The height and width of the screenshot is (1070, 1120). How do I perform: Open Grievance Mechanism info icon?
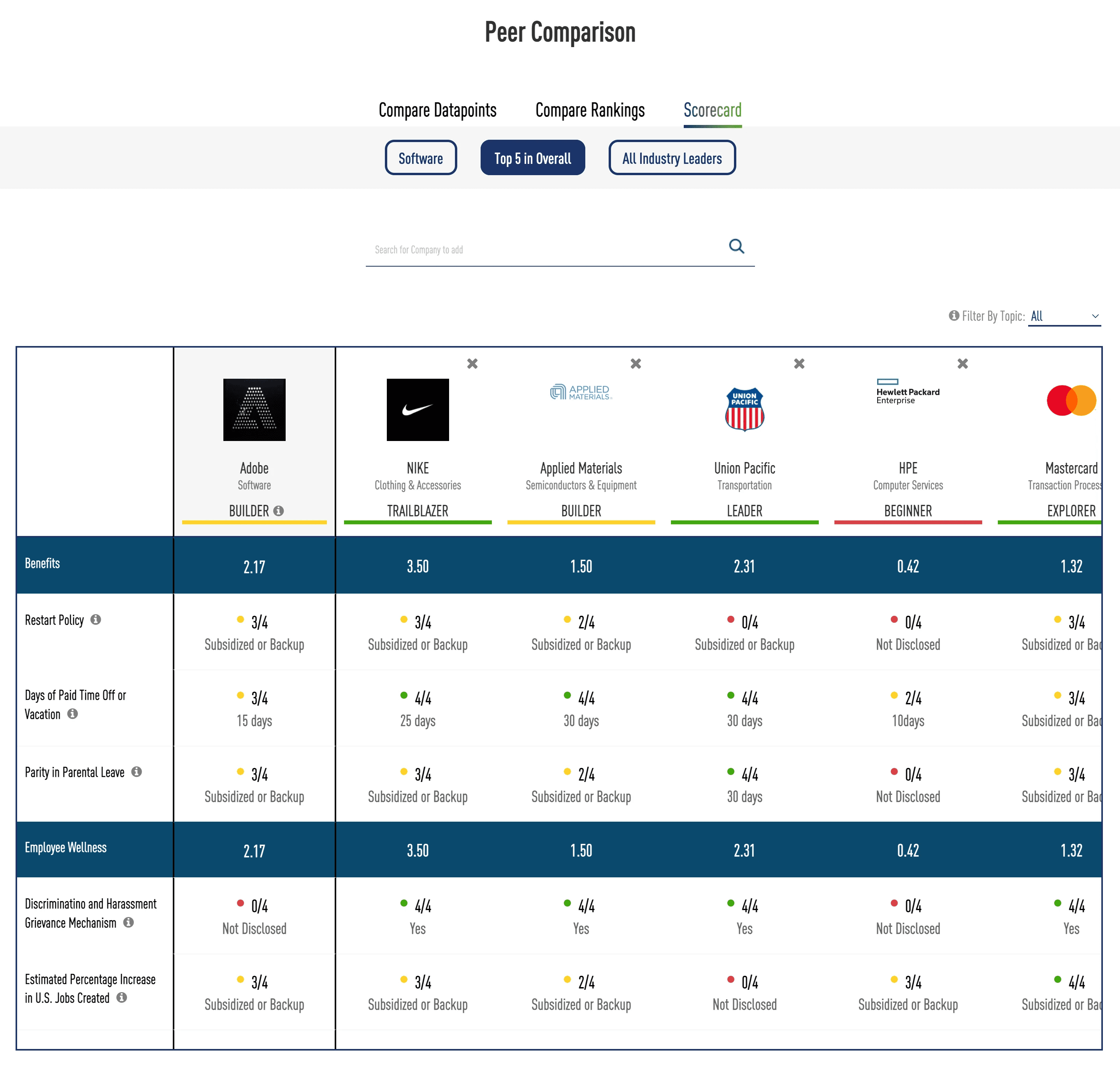pos(128,922)
